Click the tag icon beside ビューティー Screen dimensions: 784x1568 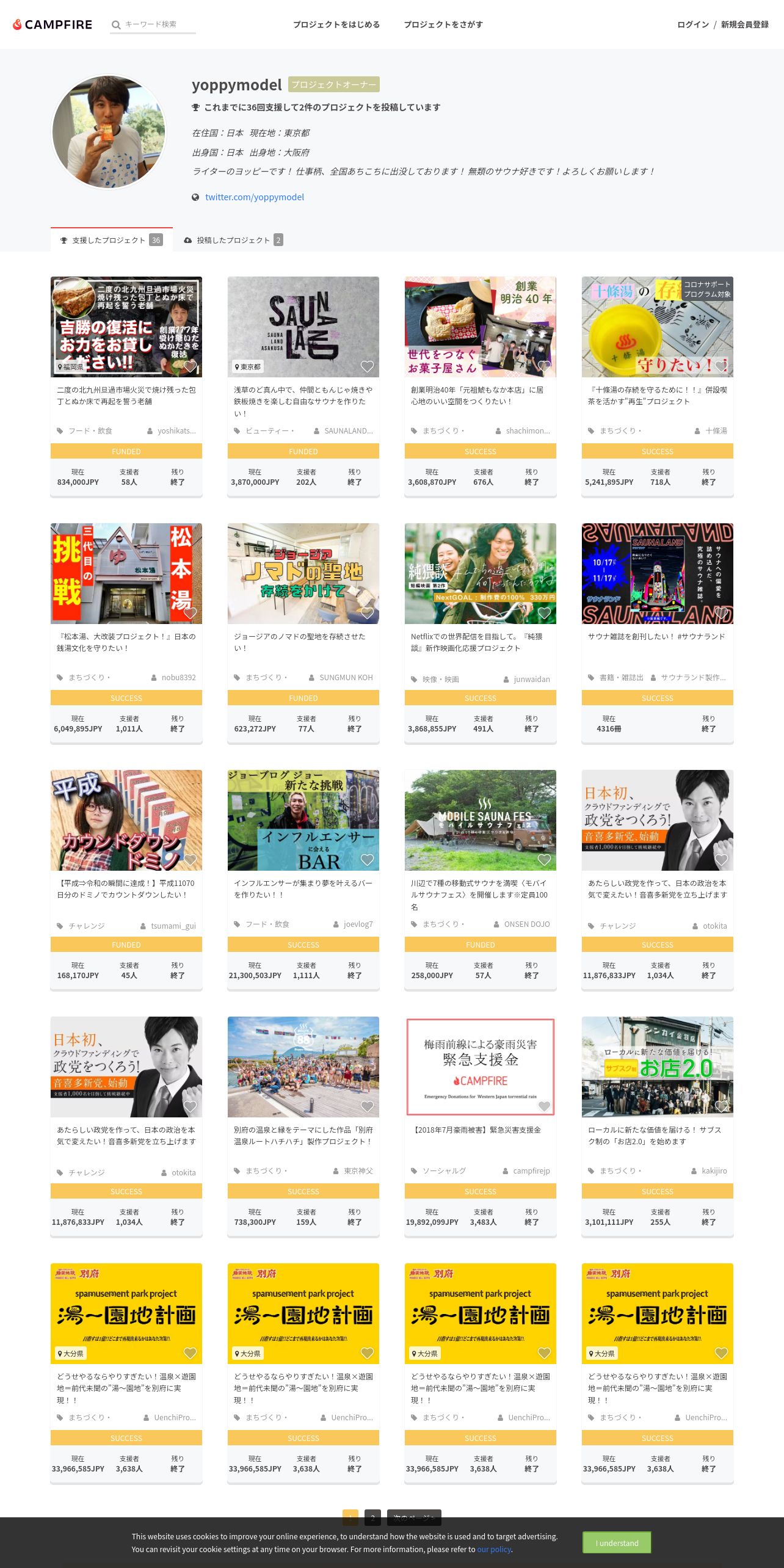pos(237,431)
